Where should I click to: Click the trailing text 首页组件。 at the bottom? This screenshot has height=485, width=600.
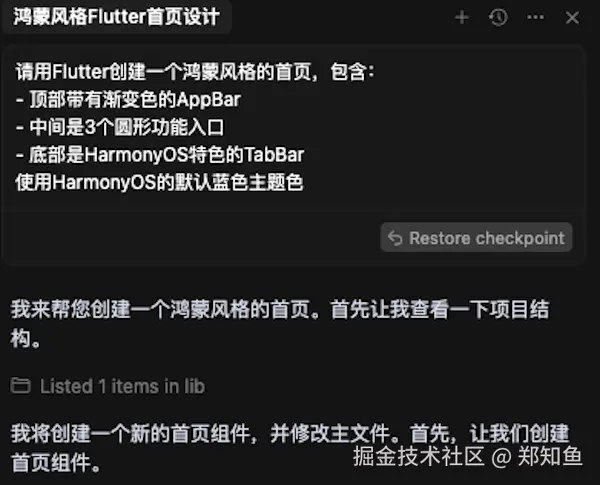coord(56,462)
